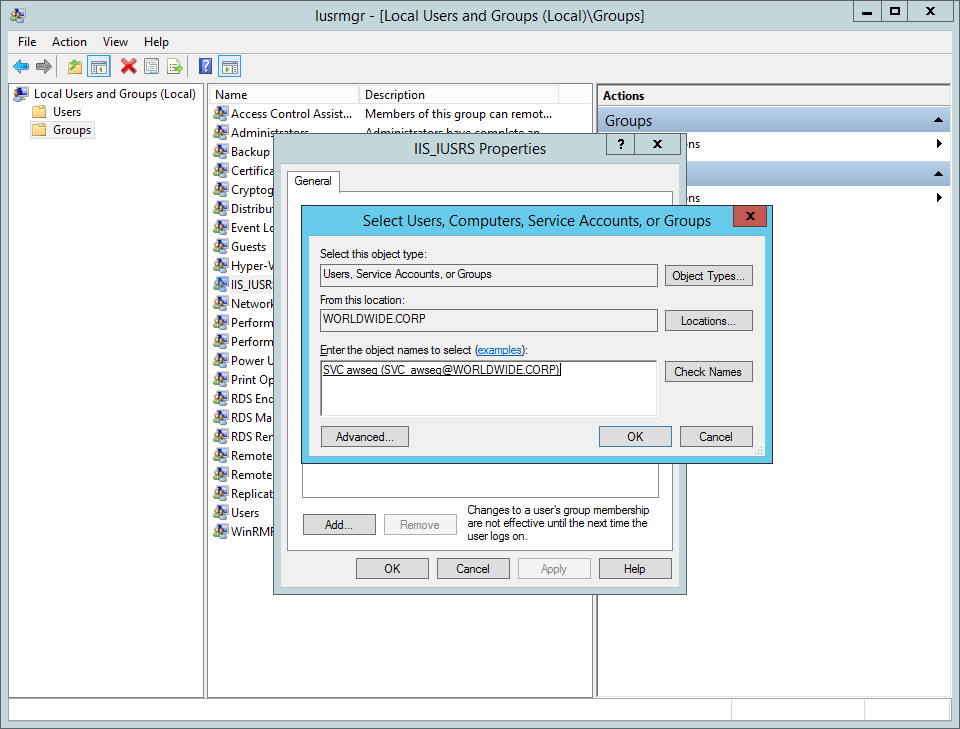
Task: Click the Event Log group icon
Action: click(x=220, y=227)
